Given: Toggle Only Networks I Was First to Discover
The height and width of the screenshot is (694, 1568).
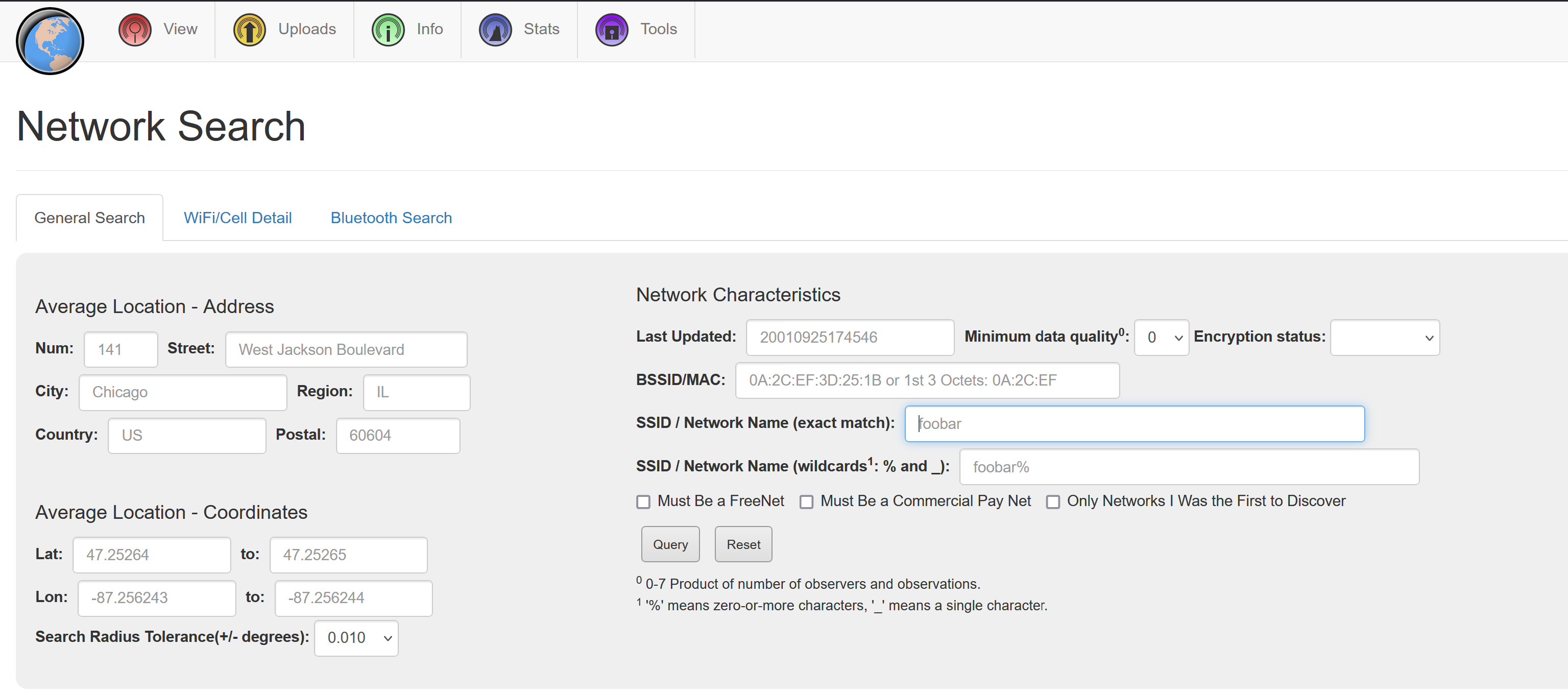Looking at the screenshot, I should pyautogui.click(x=1053, y=501).
